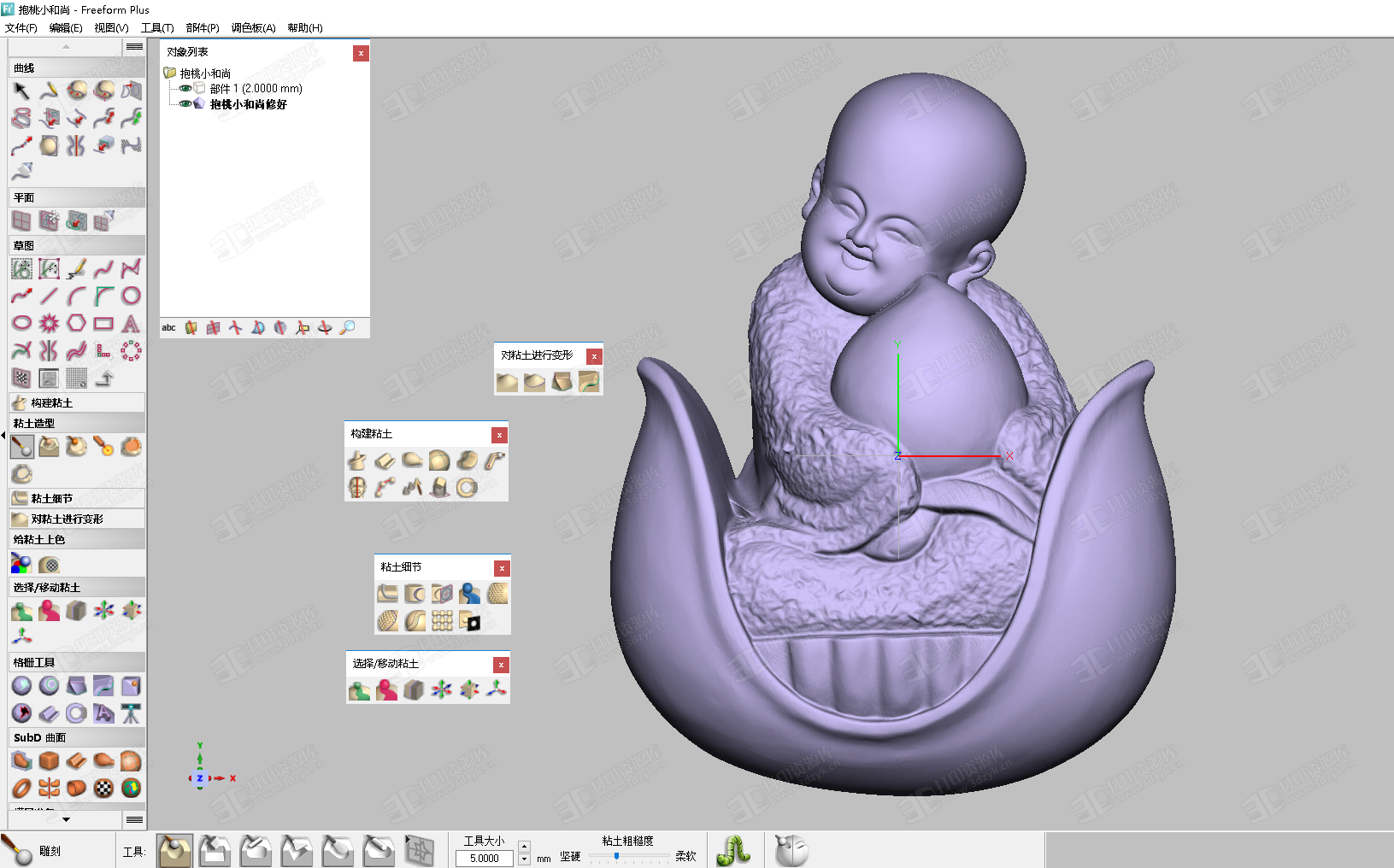This screenshot has width=1394, height=868.
Task: Pick the gray cube icon in floating 选择/移动粘土 panel
Action: 415,689
